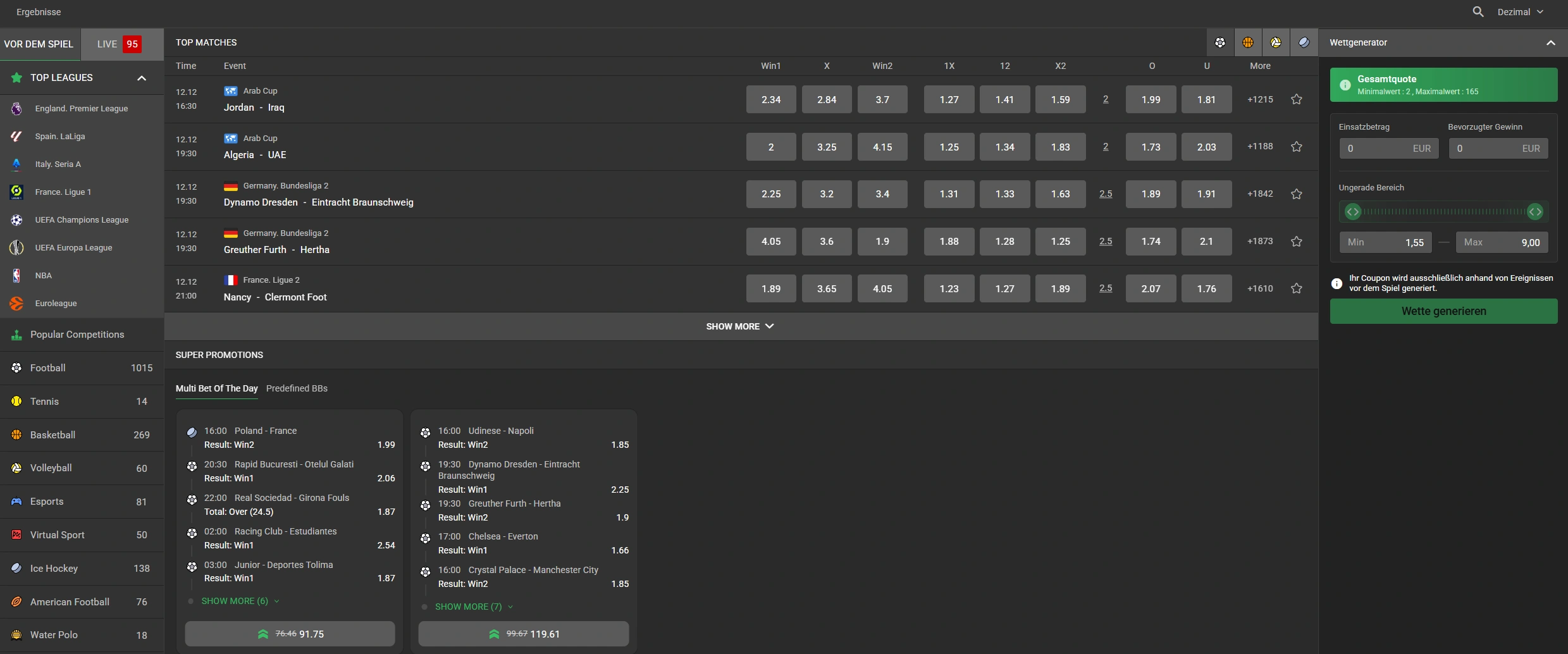Open UEFA Europa League icon
Screen dimensions: 1568x654
click(16, 248)
